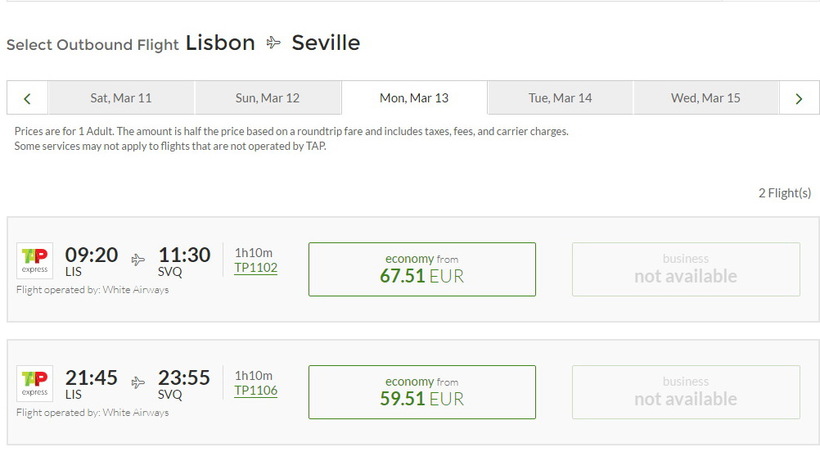Open flight number TP1102 details link
820x461 pixels.
(x=256, y=268)
